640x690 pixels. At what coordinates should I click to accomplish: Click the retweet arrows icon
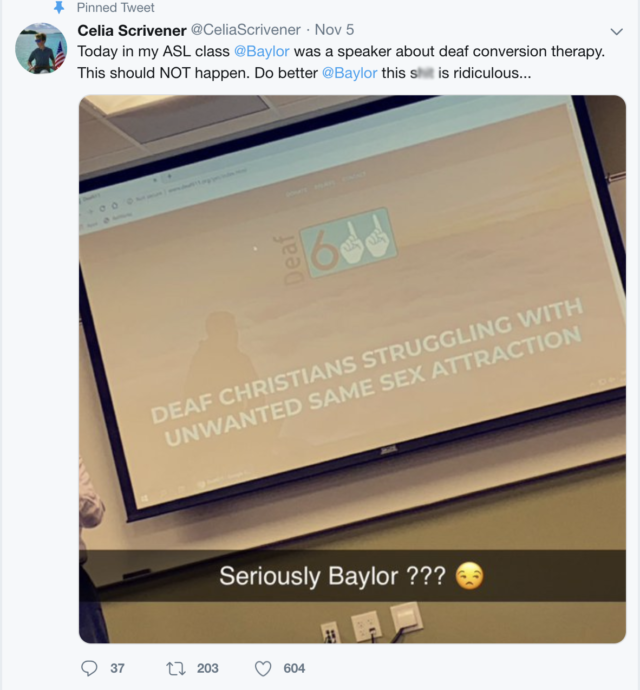point(175,668)
